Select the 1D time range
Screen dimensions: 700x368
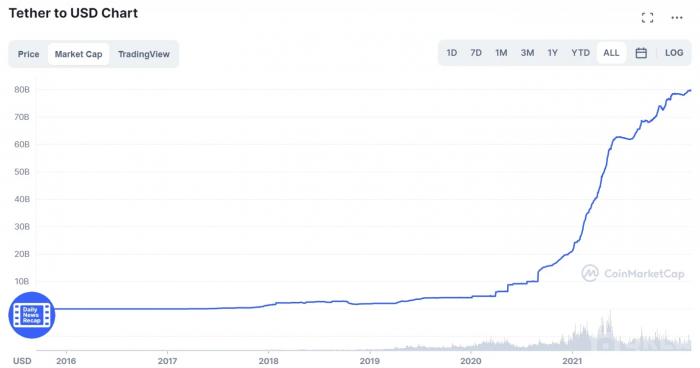452,53
